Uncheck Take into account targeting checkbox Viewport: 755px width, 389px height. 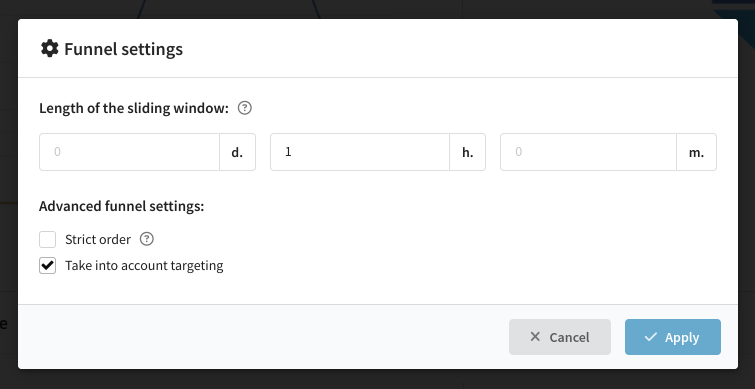tap(48, 266)
